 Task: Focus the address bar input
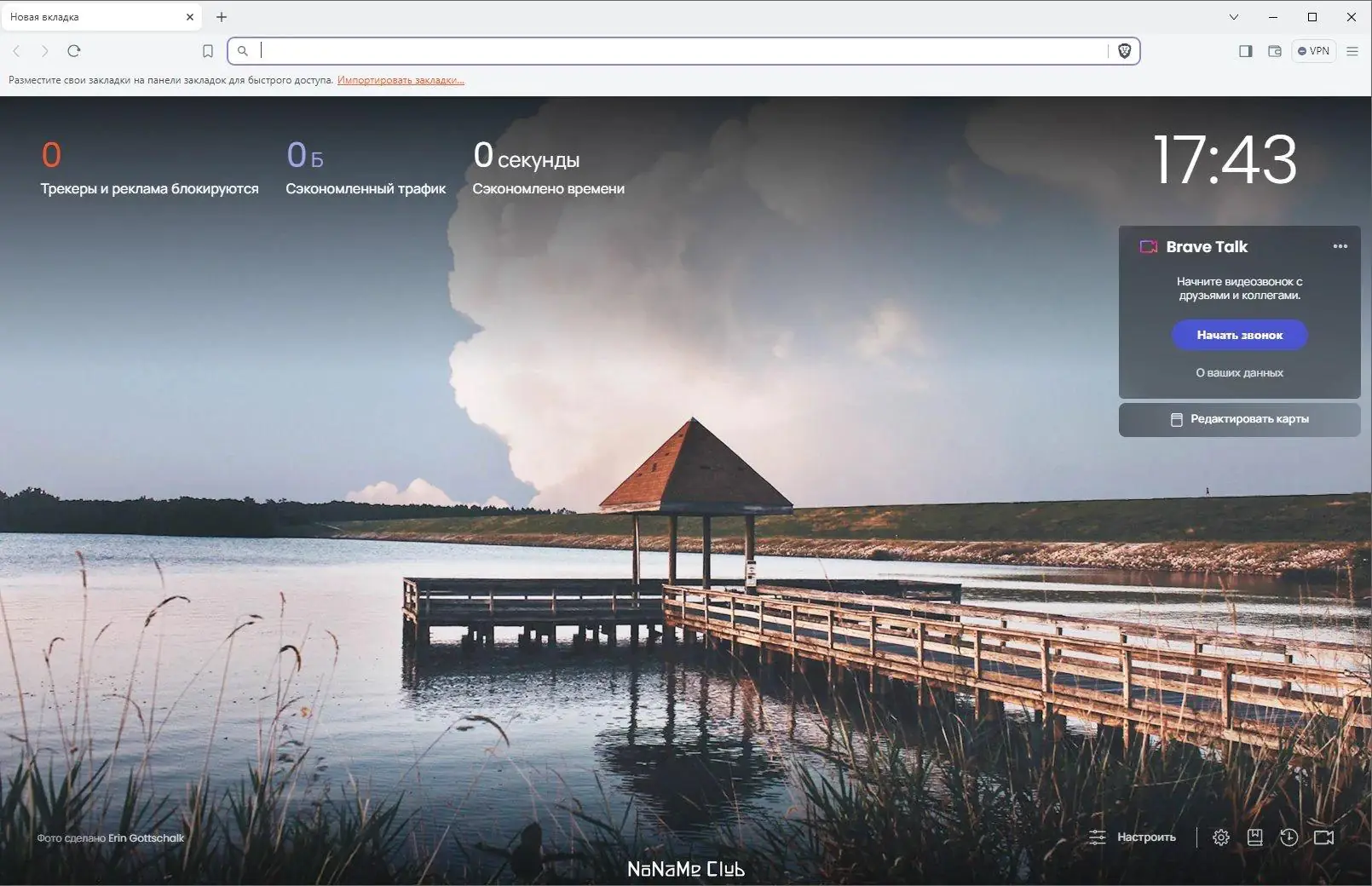[x=682, y=51]
